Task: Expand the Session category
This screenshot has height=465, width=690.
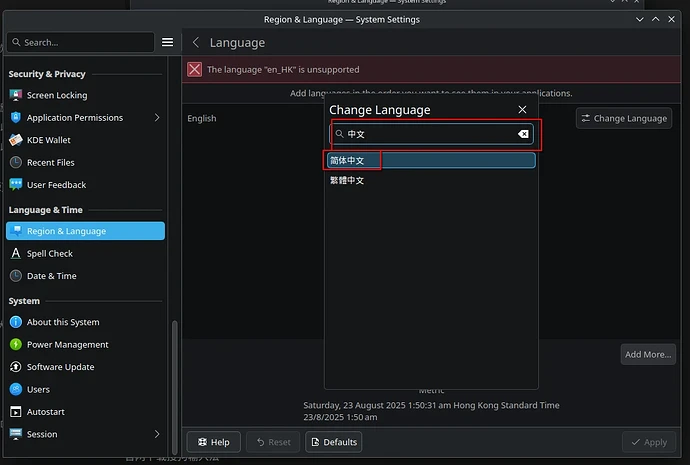Action: (x=157, y=434)
